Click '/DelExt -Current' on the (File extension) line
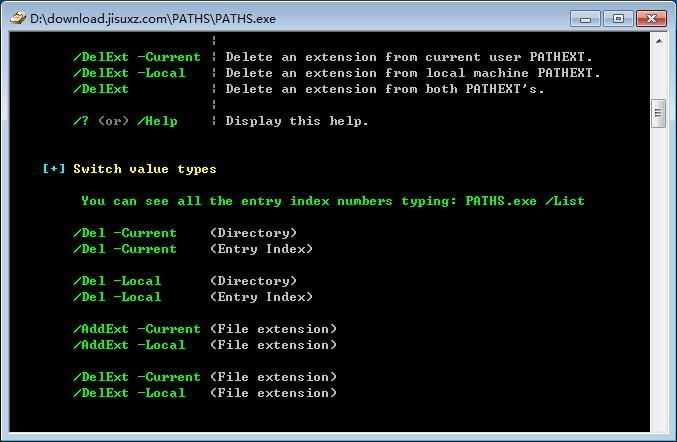Screen dimensions: 677x442 click(x=137, y=377)
